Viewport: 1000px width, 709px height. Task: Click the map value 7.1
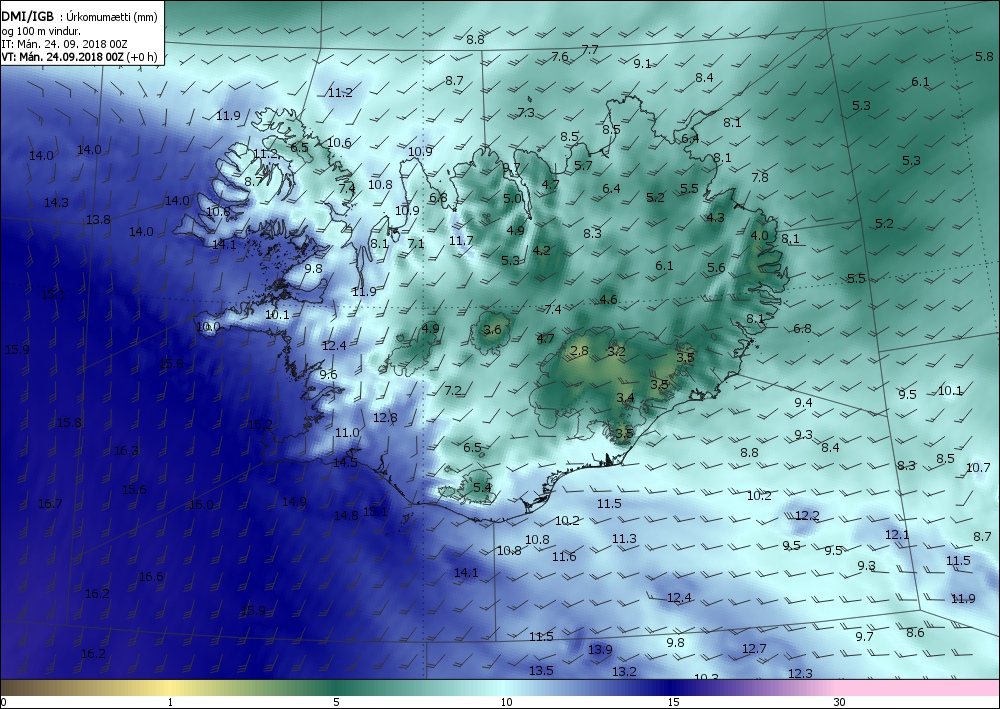(416, 243)
